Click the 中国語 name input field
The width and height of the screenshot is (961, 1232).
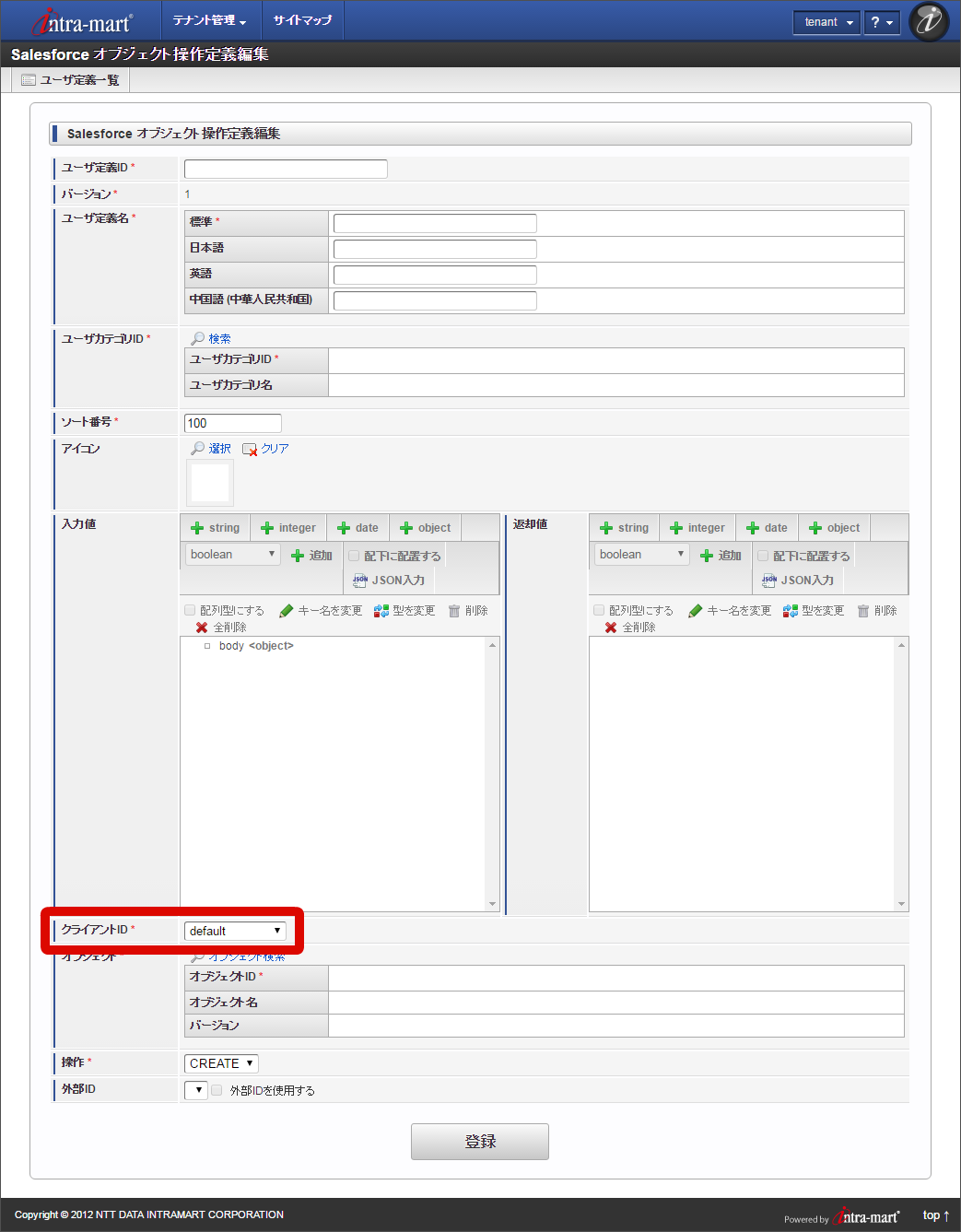pyautogui.click(x=435, y=300)
